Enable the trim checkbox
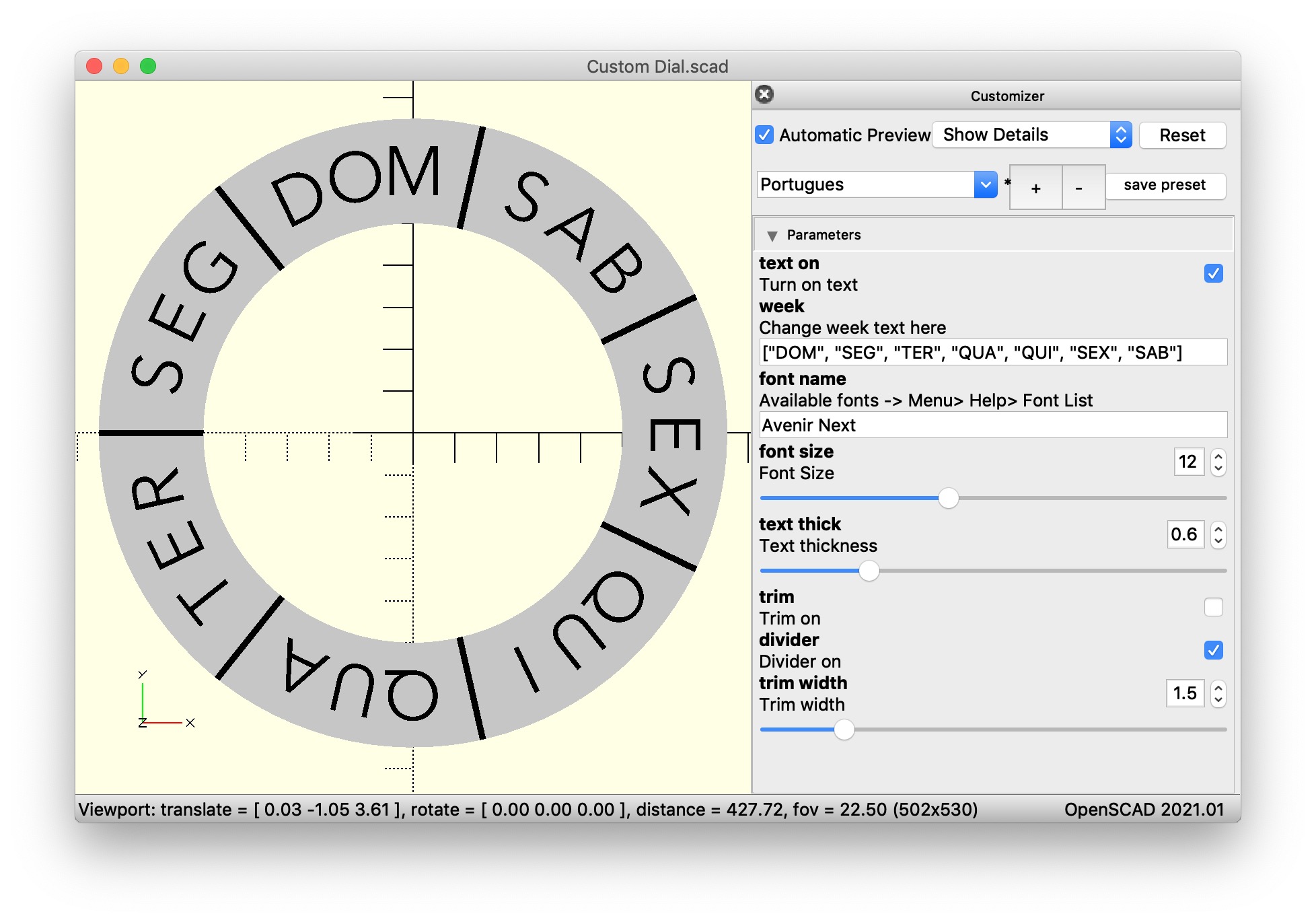1316x922 pixels. (1213, 607)
